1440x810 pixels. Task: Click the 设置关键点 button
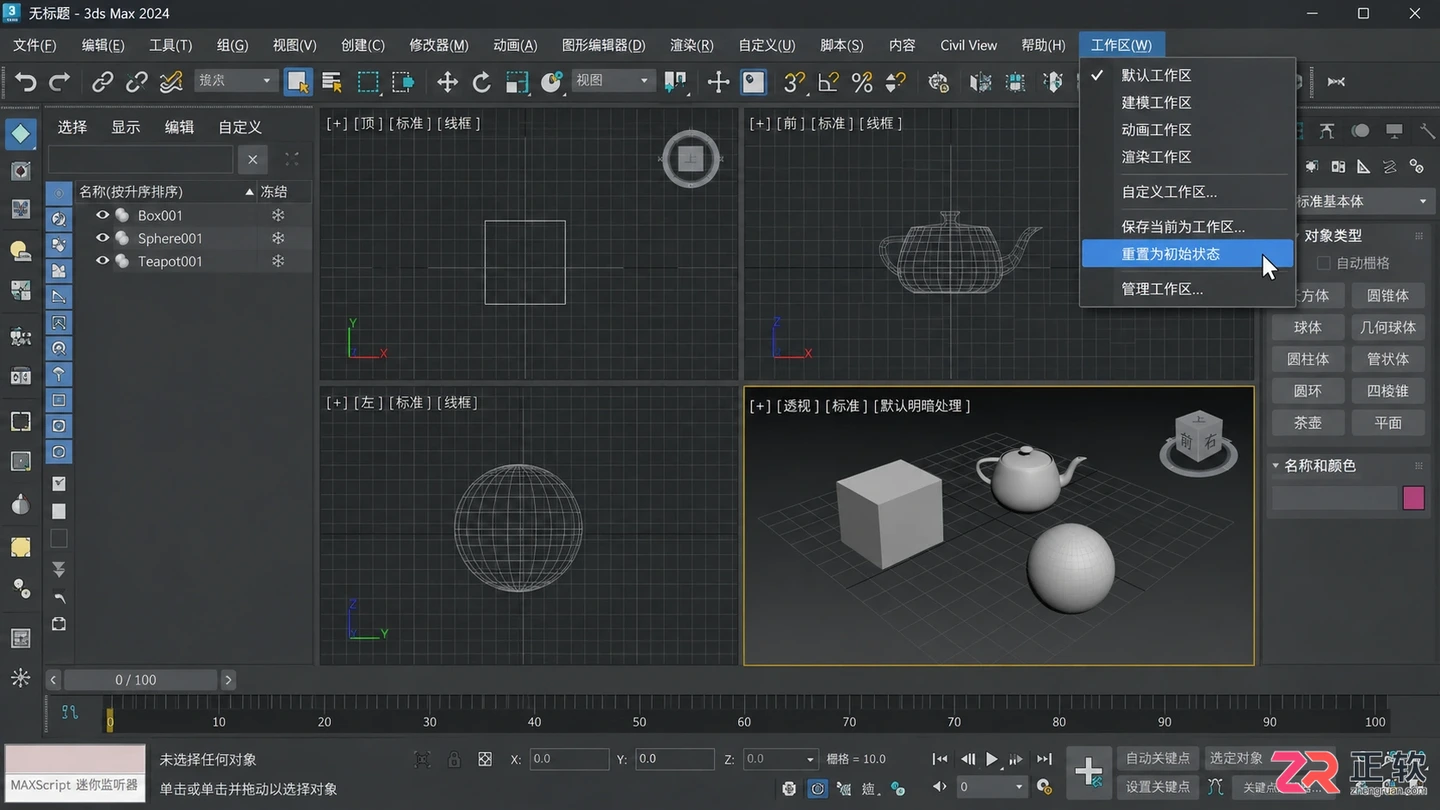(1158, 787)
